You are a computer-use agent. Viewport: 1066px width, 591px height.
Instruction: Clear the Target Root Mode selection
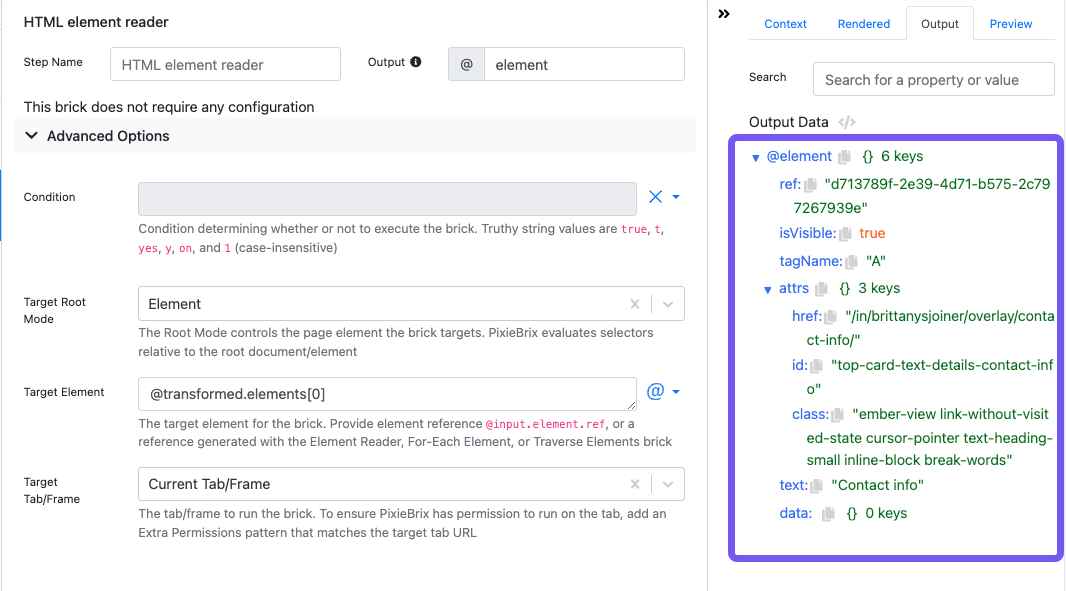click(x=635, y=304)
